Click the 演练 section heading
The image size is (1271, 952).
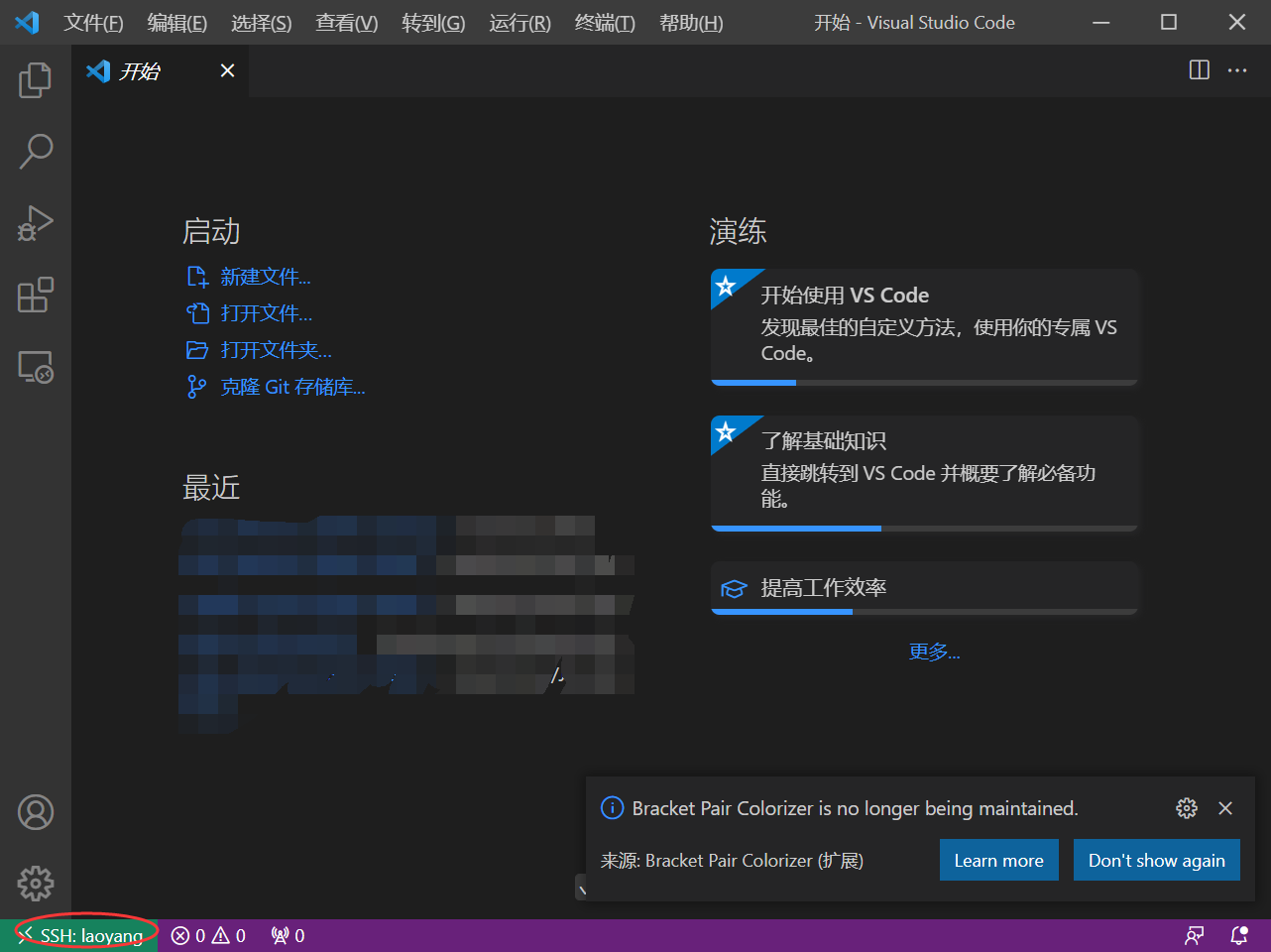(738, 231)
